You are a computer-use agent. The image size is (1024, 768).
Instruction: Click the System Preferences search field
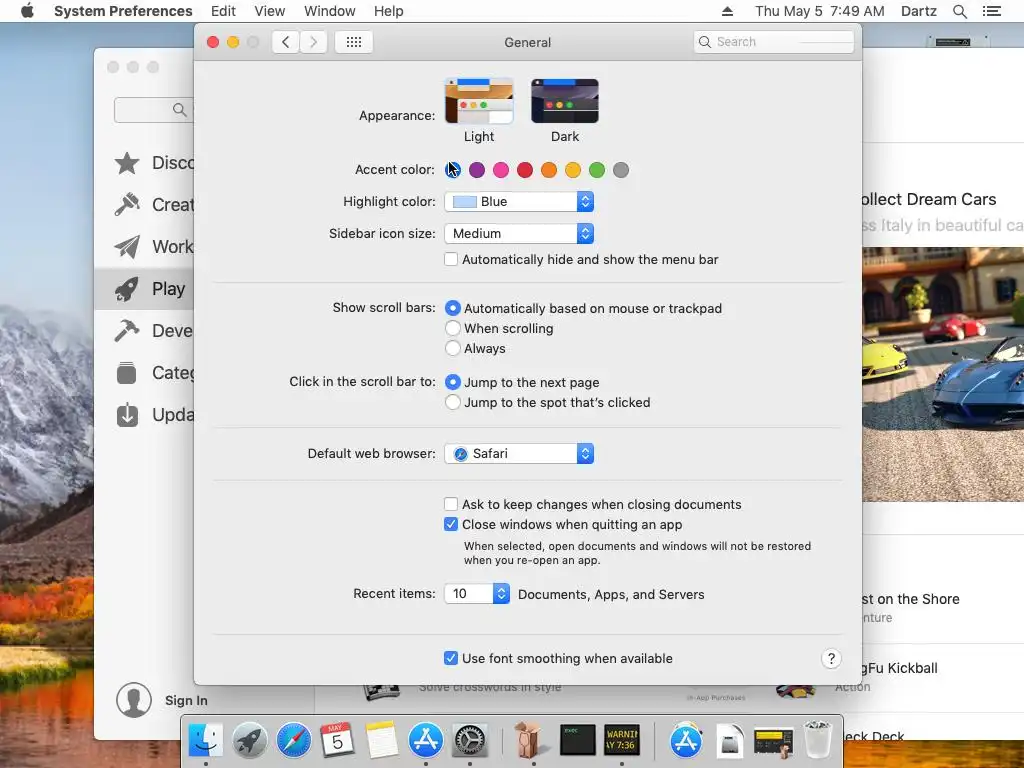(x=774, y=42)
